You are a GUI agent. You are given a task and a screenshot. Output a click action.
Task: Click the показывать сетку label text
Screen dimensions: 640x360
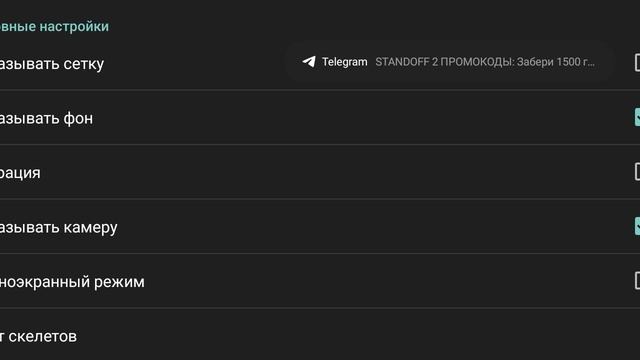[x=52, y=64]
